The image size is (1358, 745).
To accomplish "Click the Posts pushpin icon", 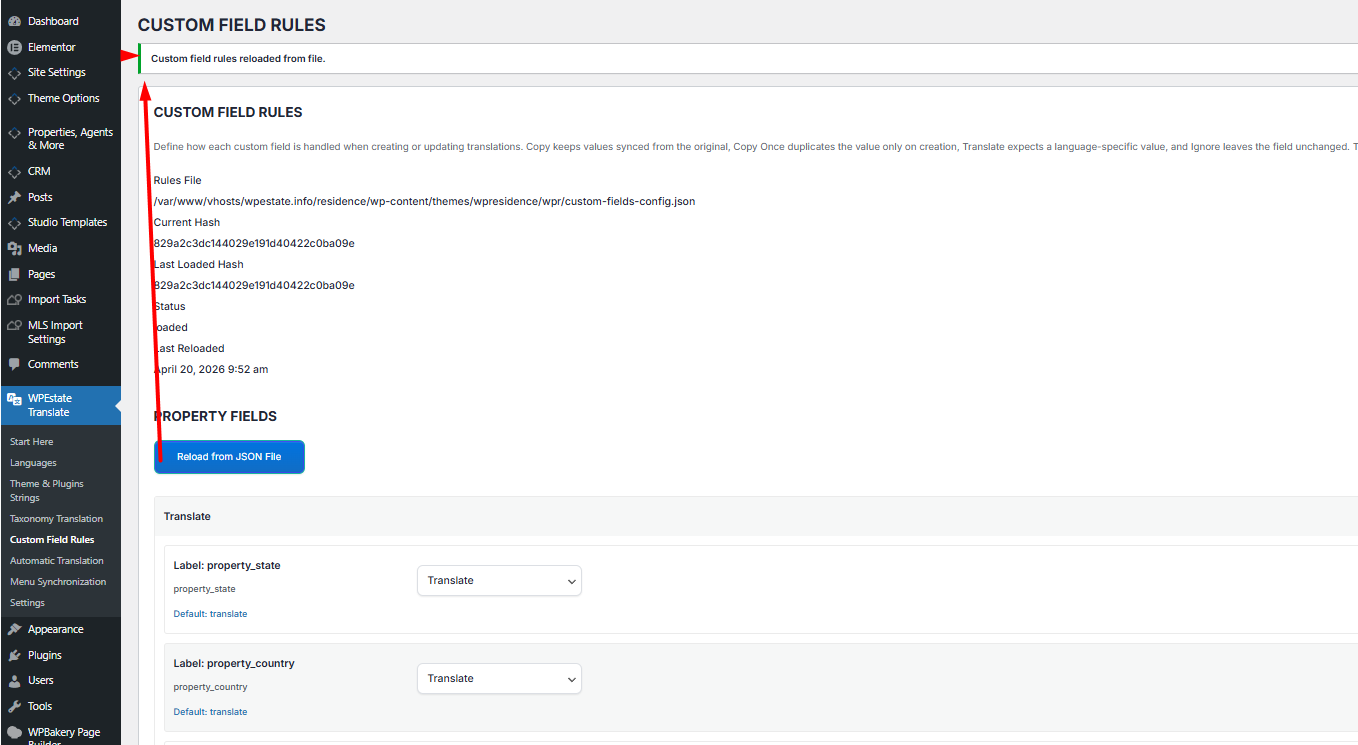I will [14, 197].
